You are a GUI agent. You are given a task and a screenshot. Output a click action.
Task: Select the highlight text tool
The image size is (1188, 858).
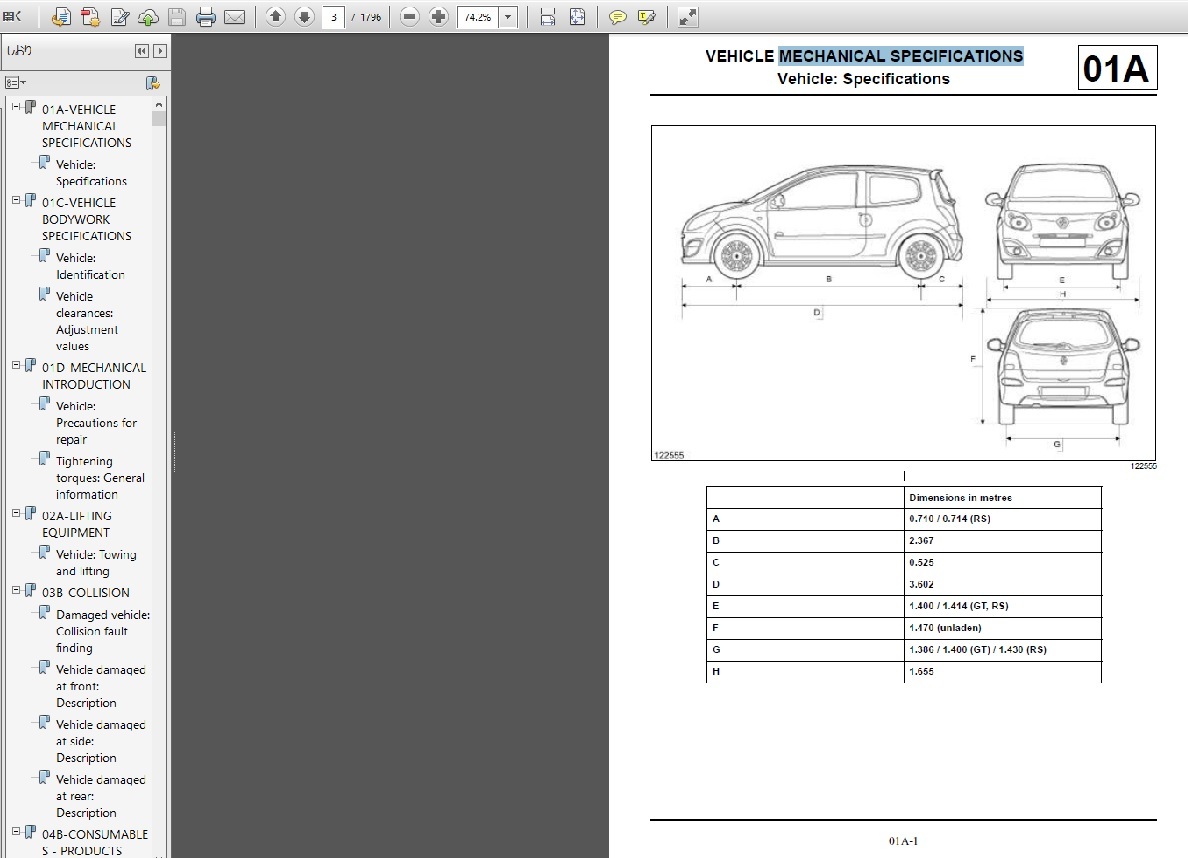tap(646, 17)
